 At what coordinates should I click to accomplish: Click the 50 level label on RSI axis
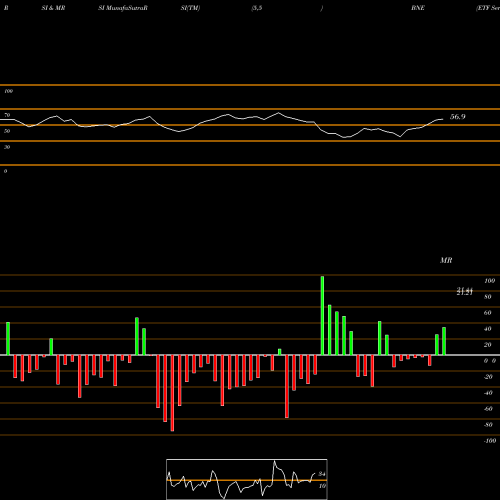(x=7, y=131)
